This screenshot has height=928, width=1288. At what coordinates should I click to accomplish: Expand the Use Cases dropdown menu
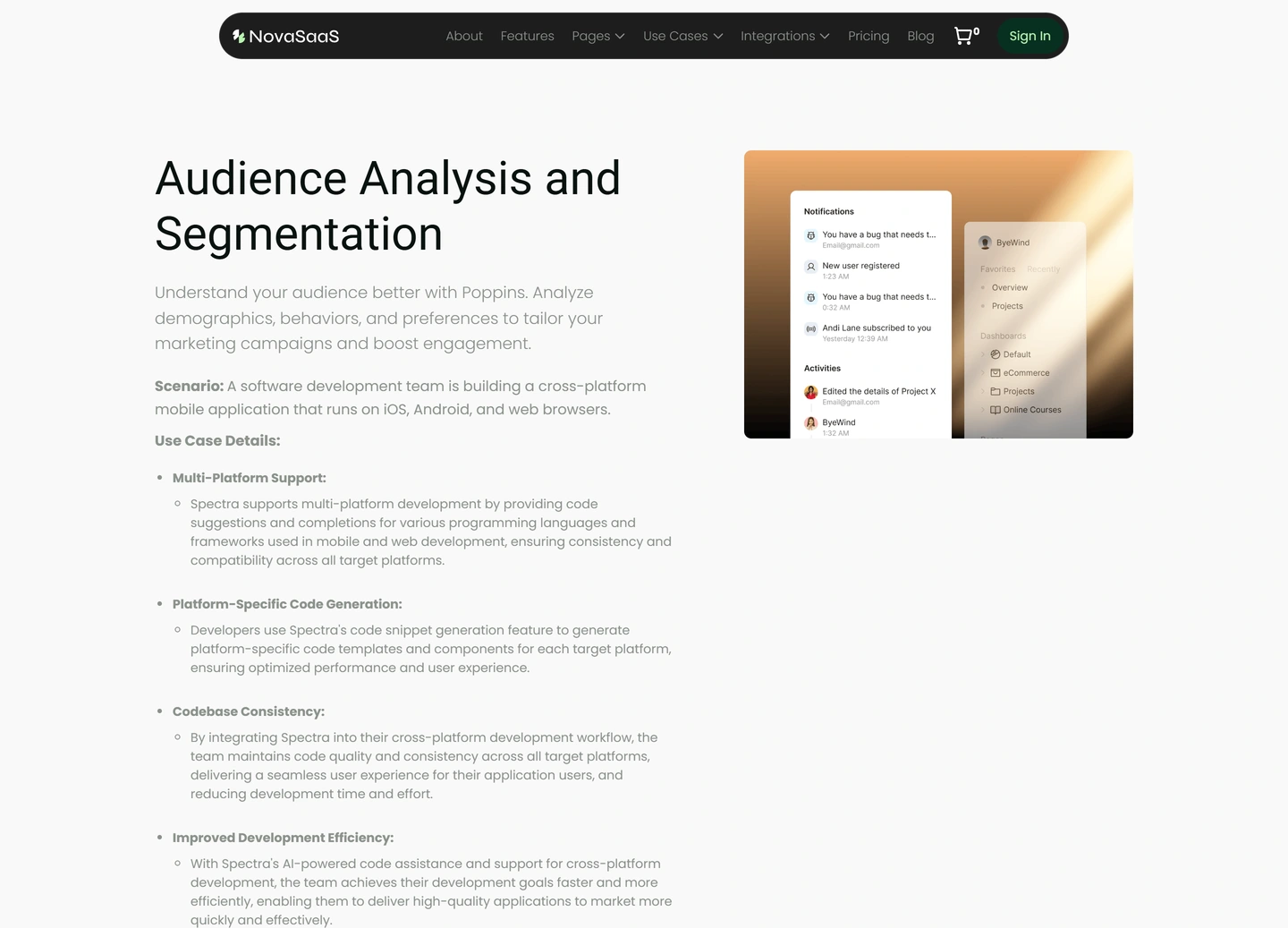682,36
